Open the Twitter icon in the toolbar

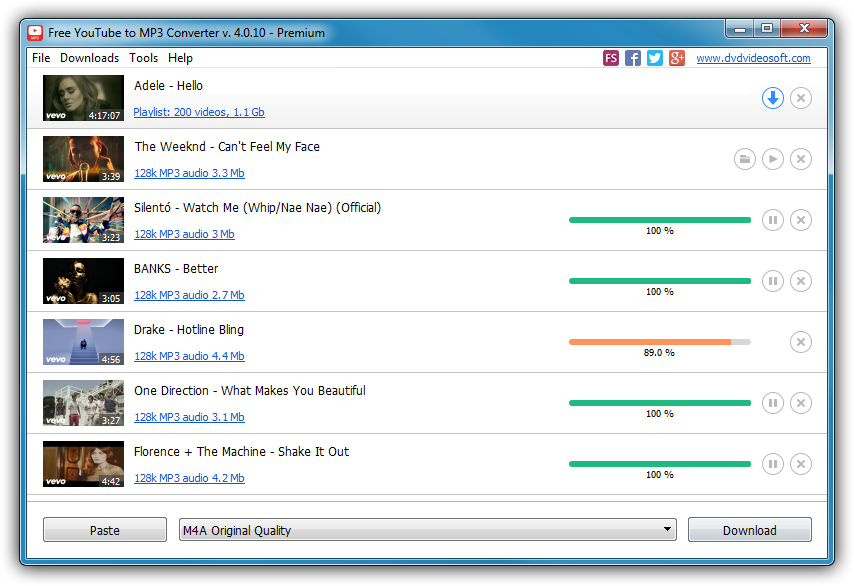654,58
